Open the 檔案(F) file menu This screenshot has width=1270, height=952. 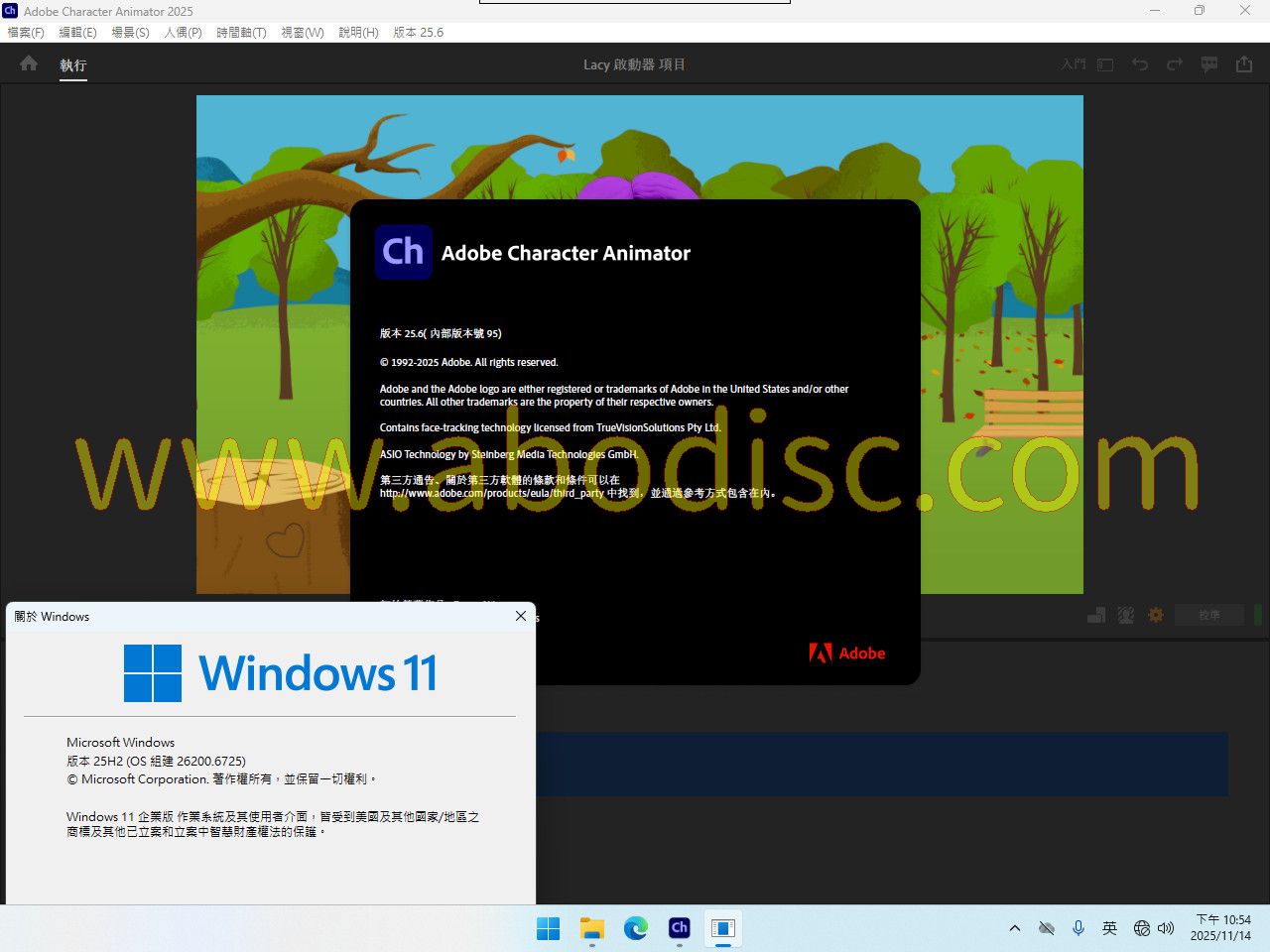coord(26,32)
